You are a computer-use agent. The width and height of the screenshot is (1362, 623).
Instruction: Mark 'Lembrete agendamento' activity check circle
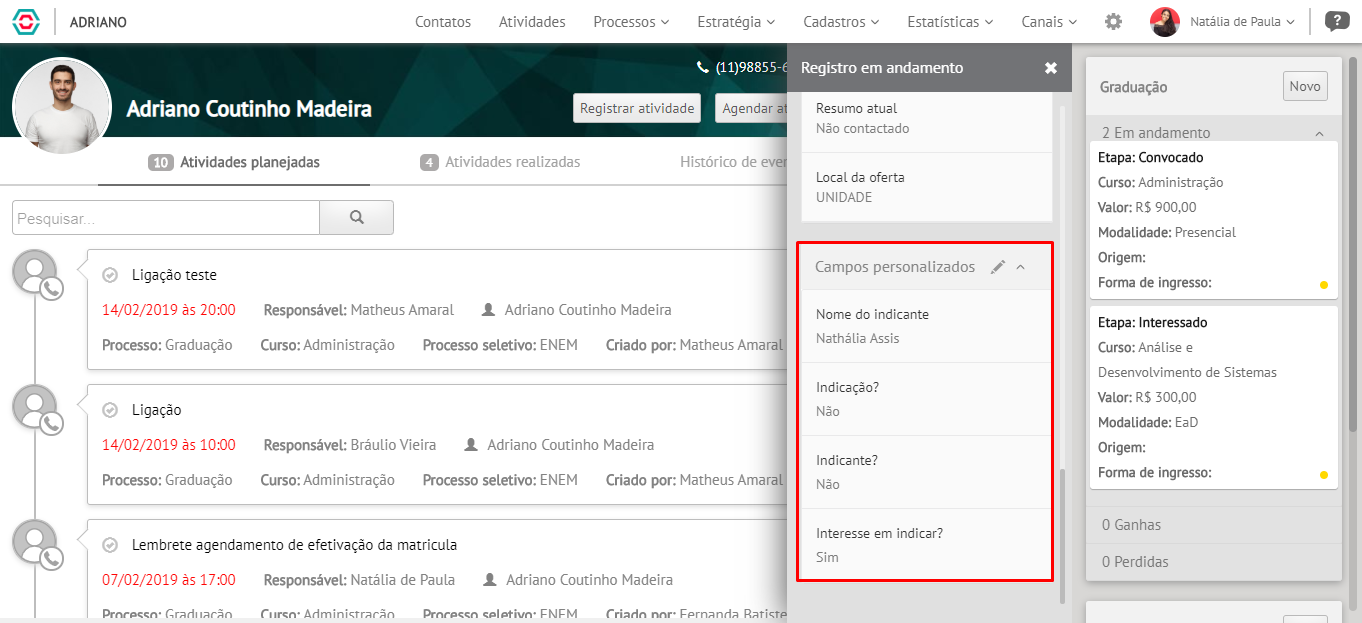point(111,544)
